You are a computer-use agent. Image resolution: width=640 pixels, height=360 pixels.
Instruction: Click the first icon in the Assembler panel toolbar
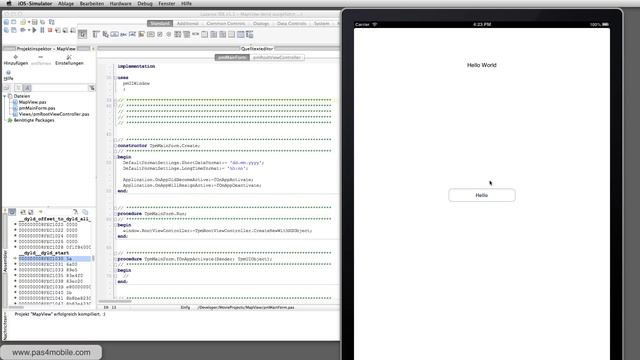(12, 212)
